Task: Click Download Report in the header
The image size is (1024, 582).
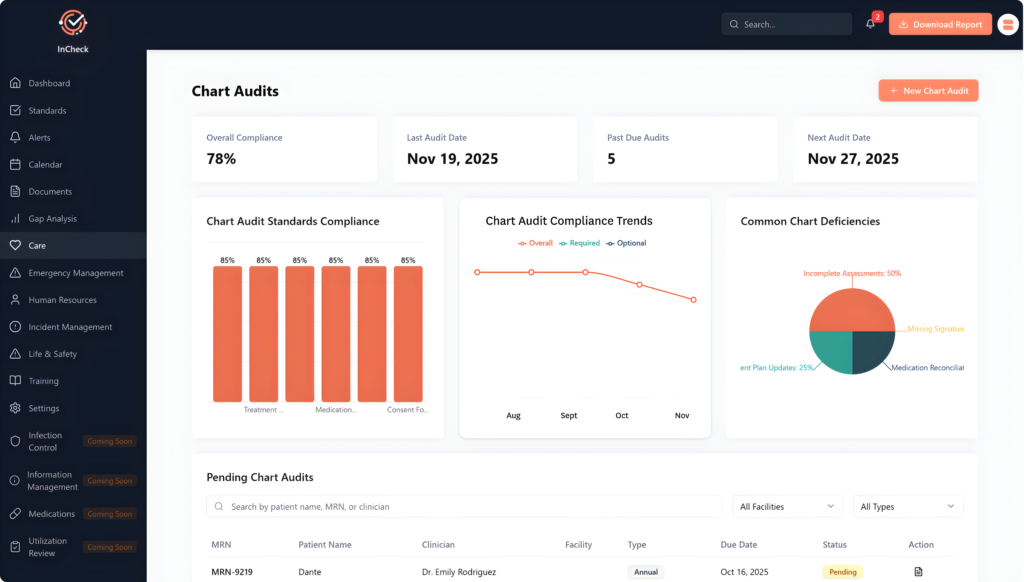Action: click(x=940, y=22)
